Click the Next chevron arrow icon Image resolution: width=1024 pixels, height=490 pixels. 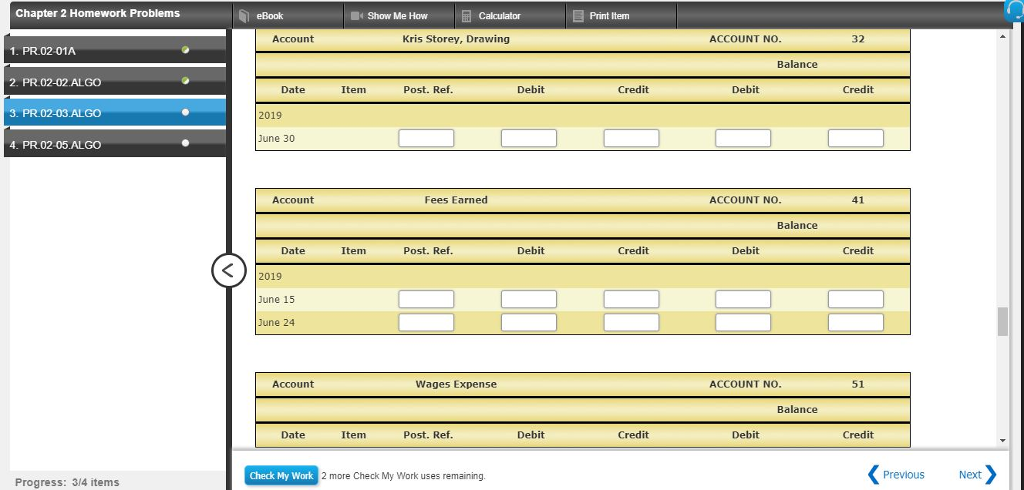click(990, 474)
